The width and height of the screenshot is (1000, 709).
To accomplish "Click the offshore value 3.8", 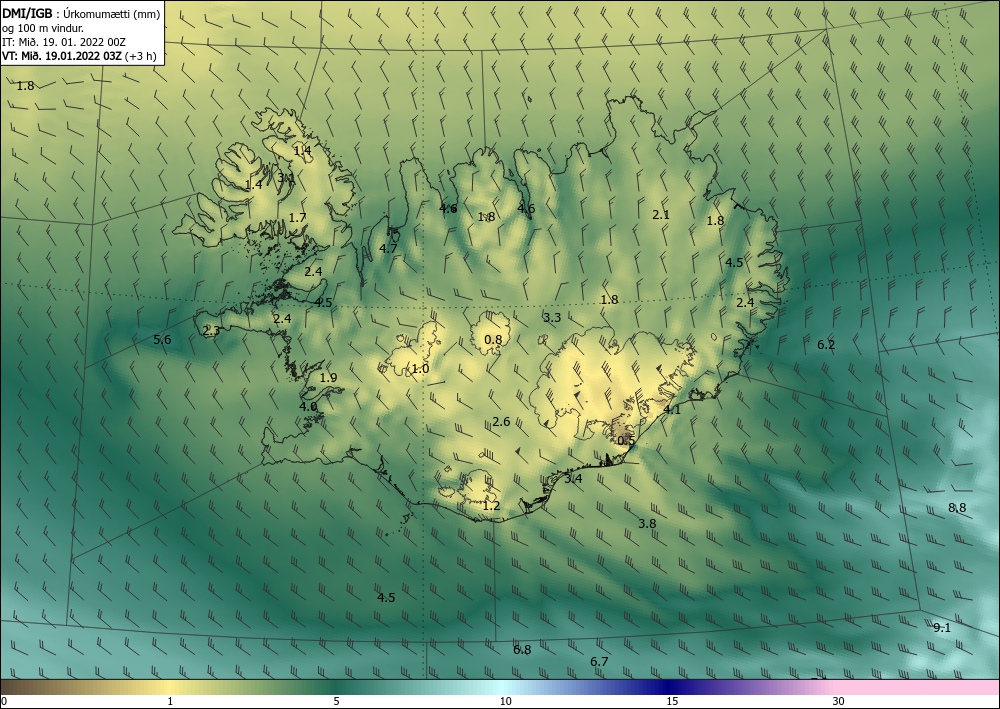I will pos(647,523).
